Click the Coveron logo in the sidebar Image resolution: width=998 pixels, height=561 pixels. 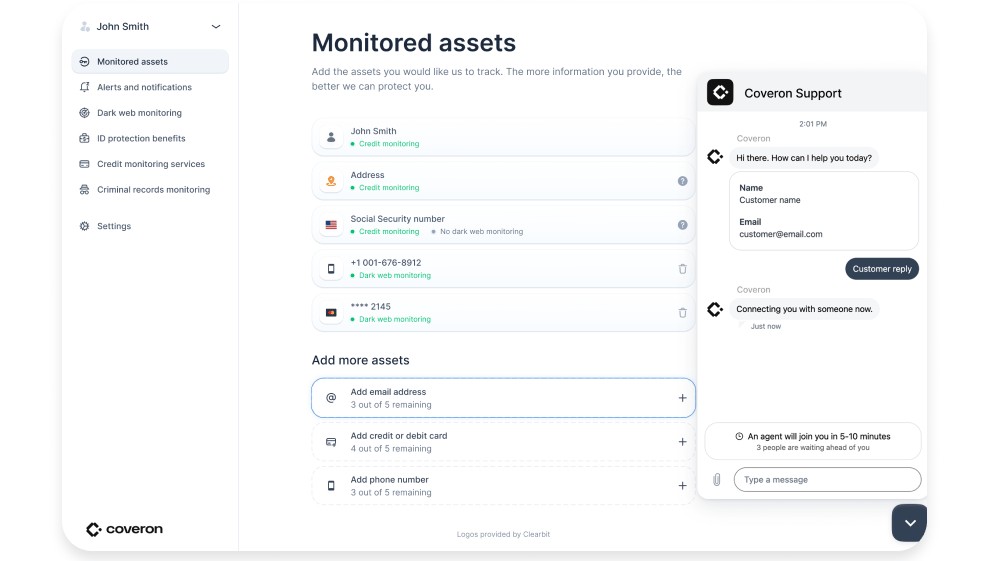[124, 529]
